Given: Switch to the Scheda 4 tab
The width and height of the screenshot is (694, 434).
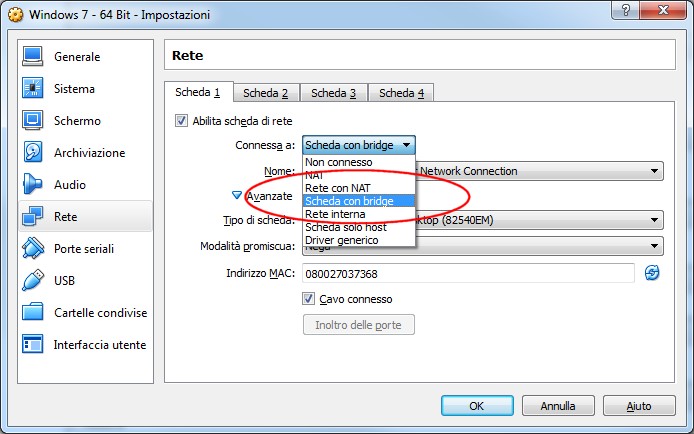Looking at the screenshot, I should point(401,93).
